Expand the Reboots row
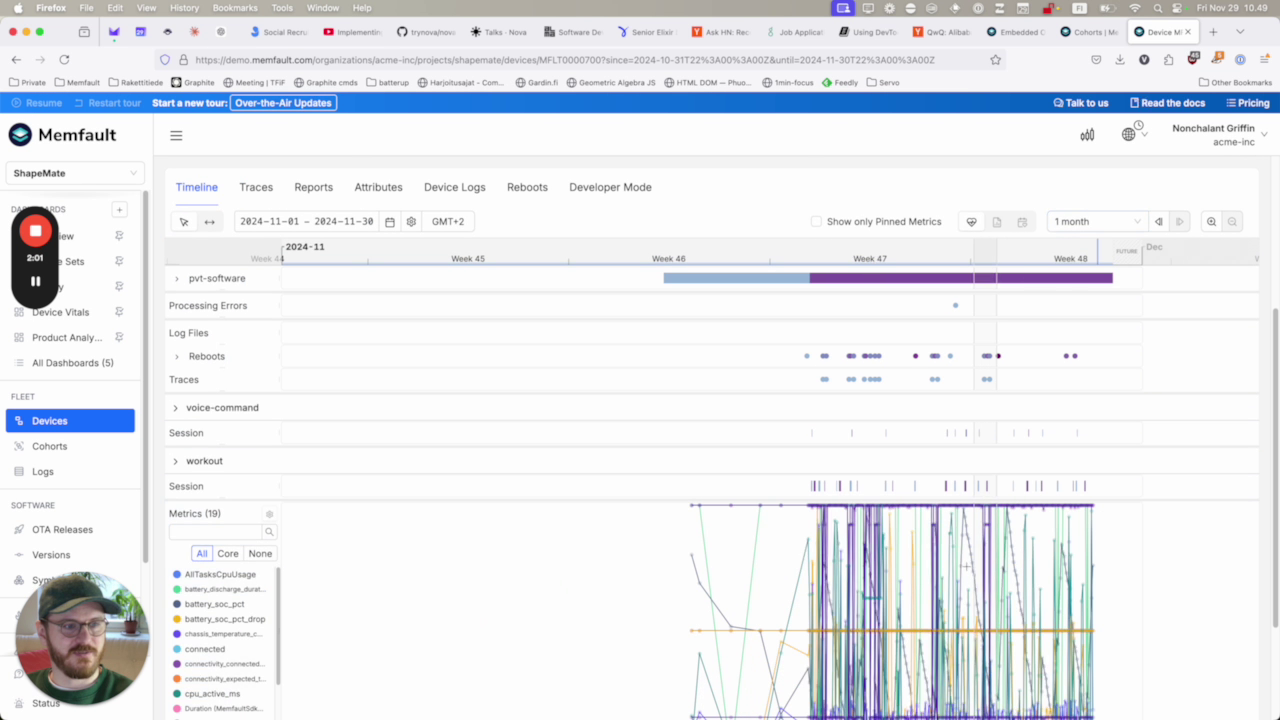Image resolution: width=1280 pixels, height=720 pixels. pyautogui.click(x=177, y=357)
